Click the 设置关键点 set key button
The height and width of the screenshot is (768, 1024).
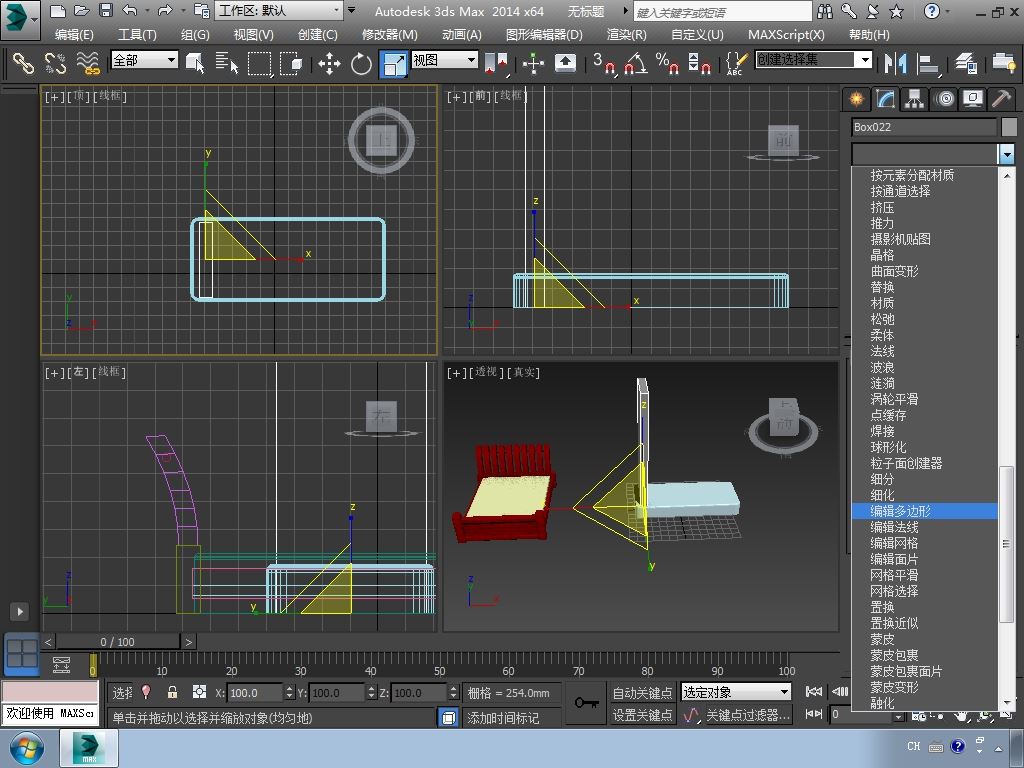pos(642,715)
